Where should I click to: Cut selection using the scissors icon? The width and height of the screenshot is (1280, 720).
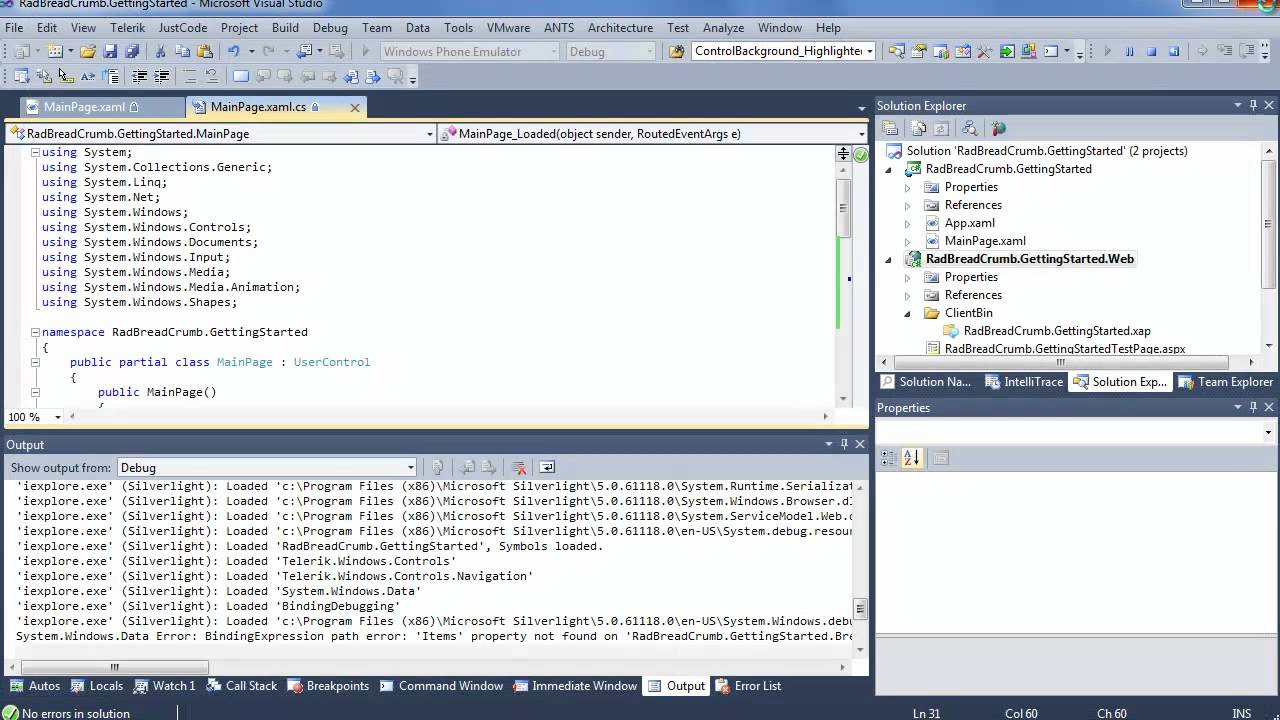pyautogui.click(x=160, y=51)
